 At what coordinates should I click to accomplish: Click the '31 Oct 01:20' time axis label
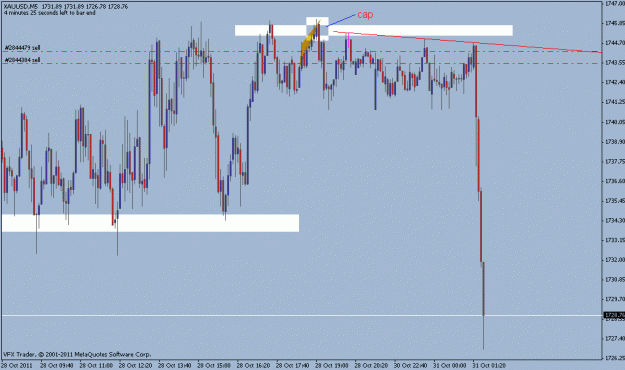(489, 365)
